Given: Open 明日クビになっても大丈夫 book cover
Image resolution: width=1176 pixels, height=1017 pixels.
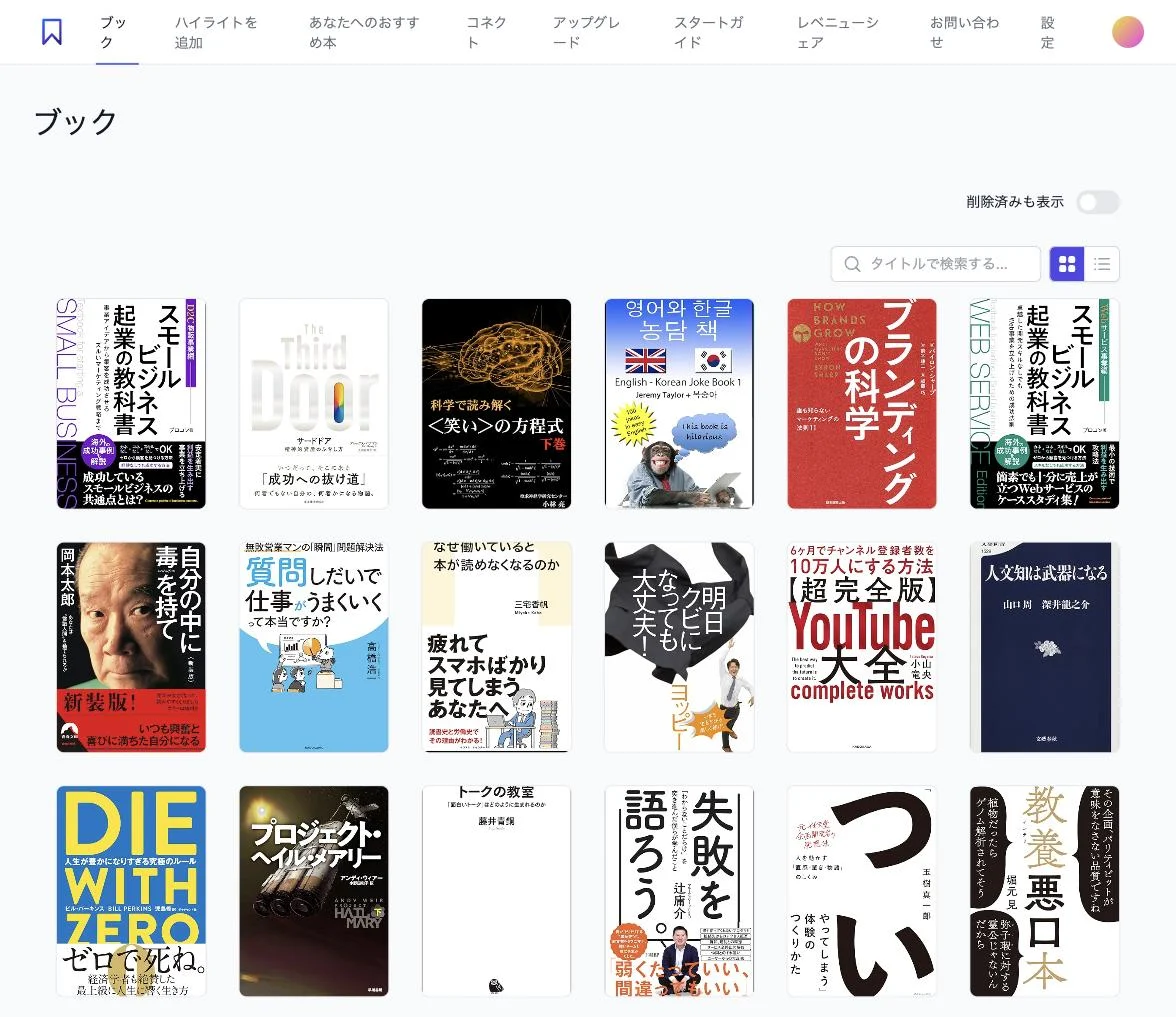Looking at the screenshot, I should pyautogui.click(x=679, y=647).
